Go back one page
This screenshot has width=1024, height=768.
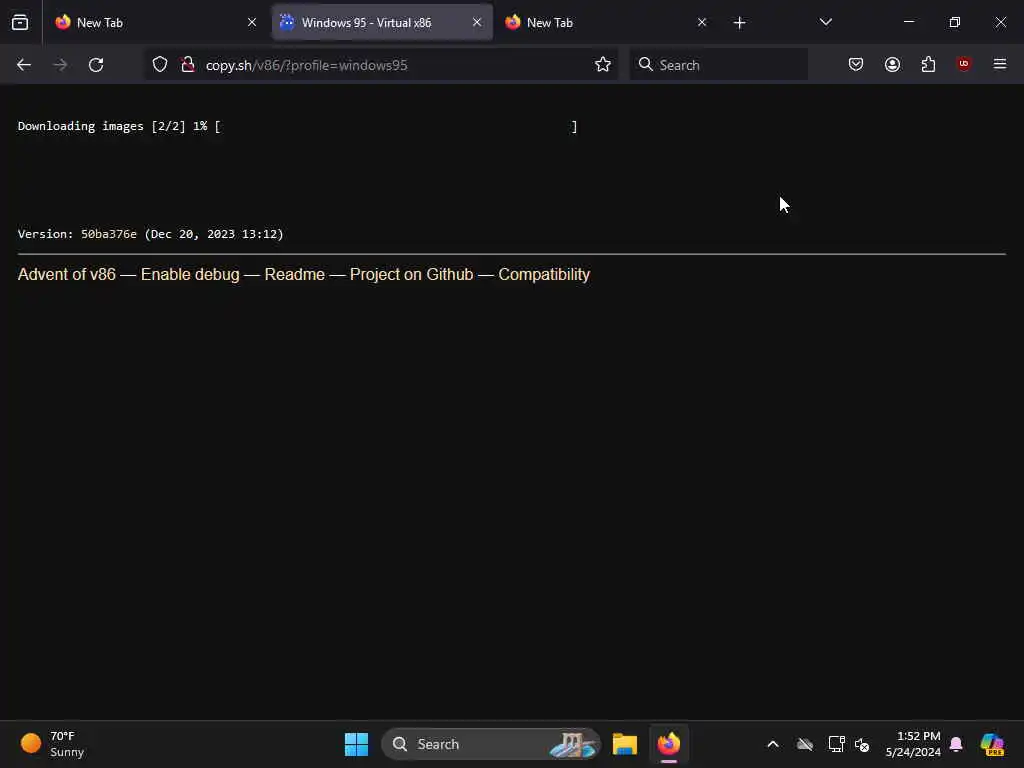pyautogui.click(x=24, y=65)
